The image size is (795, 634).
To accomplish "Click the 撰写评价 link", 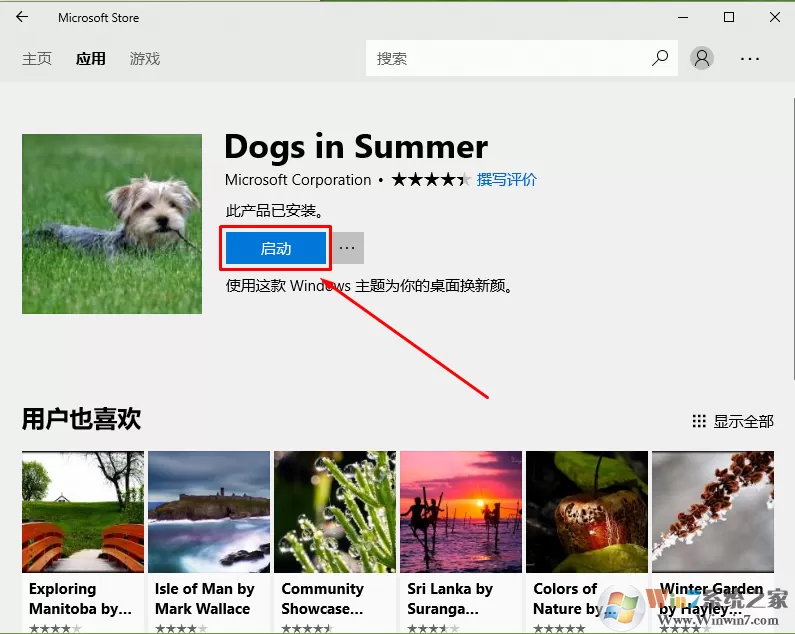I will [507, 180].
